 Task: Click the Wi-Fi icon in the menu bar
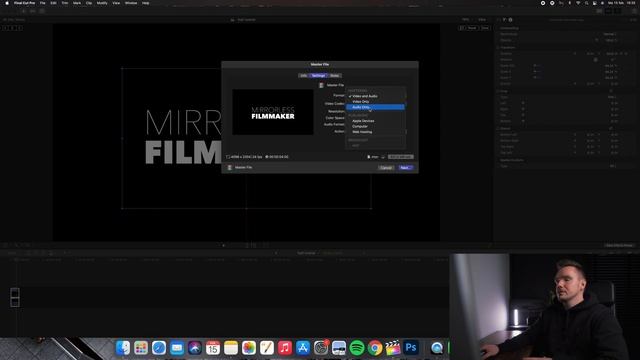pyautogui.click(x=578, y=3)
